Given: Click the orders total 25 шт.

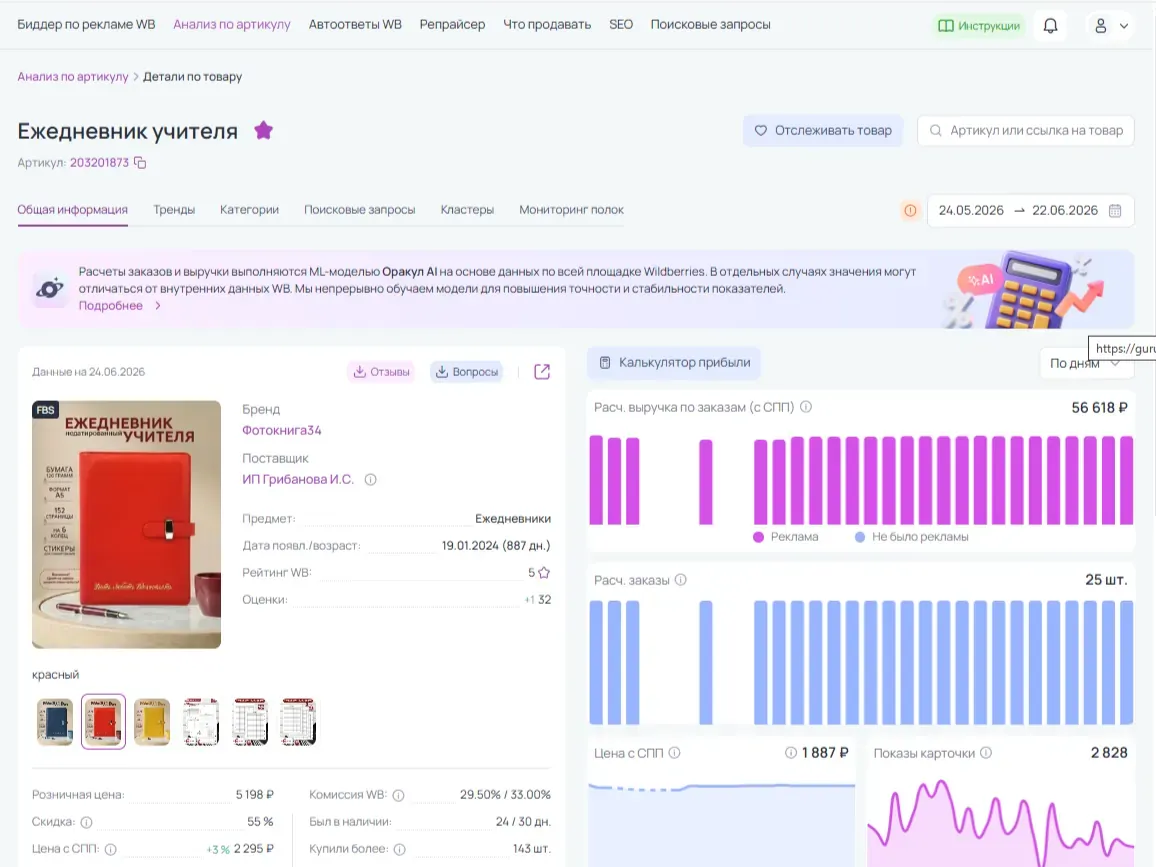Looking at the screenshot, I should click(1106, 580).
